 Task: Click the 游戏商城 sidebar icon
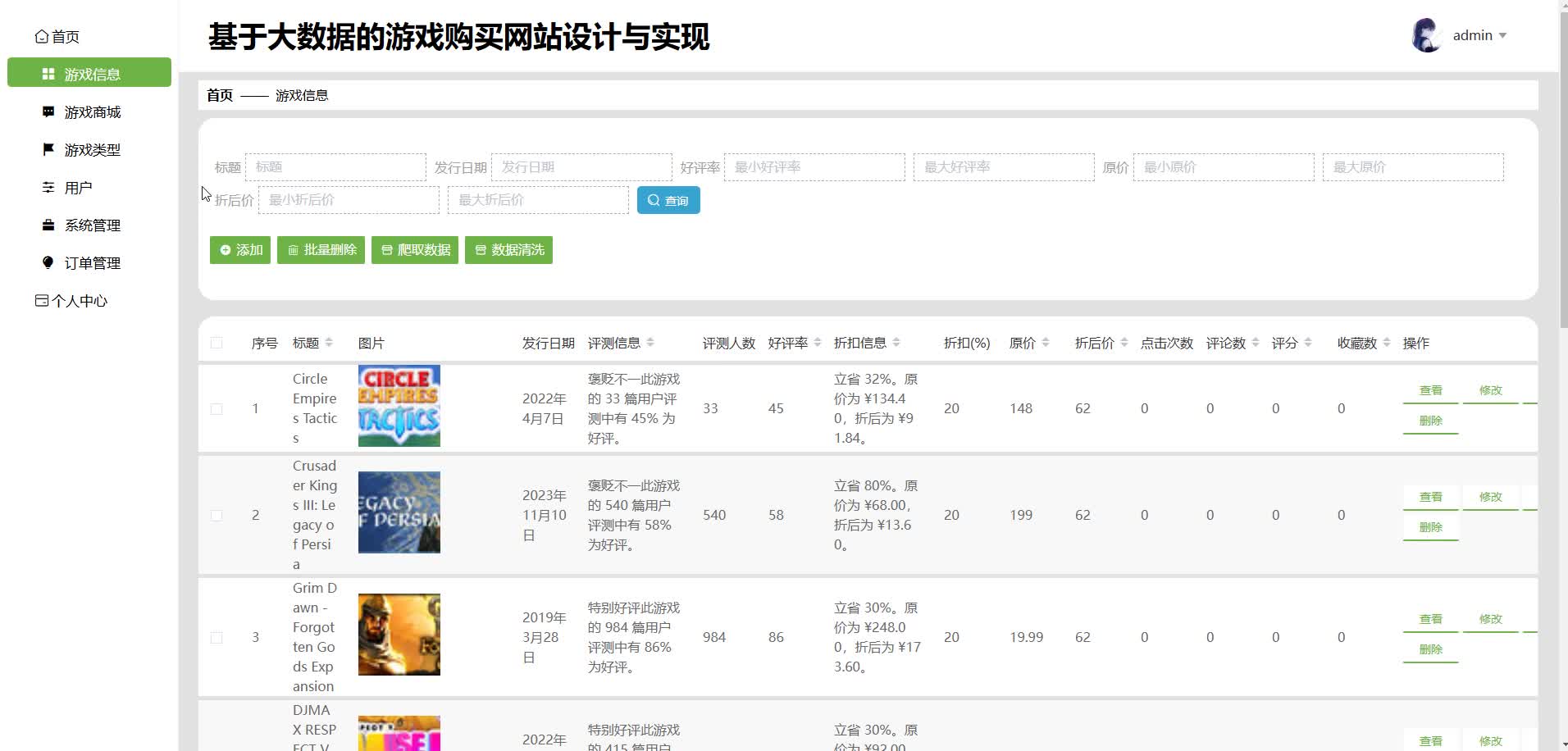(48, 112)
